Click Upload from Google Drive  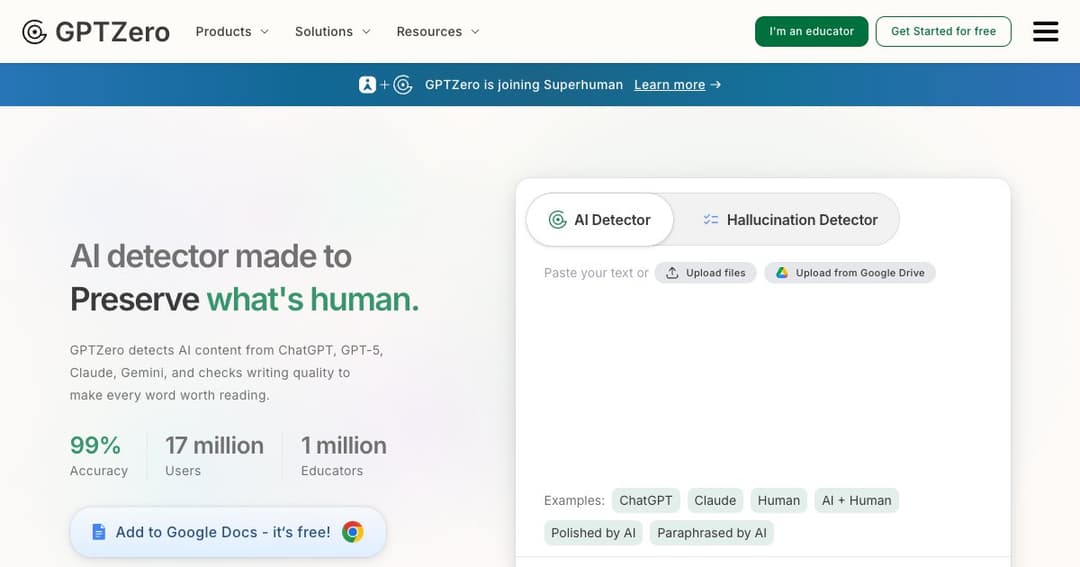pyautogui.click(x=850, y=273)
